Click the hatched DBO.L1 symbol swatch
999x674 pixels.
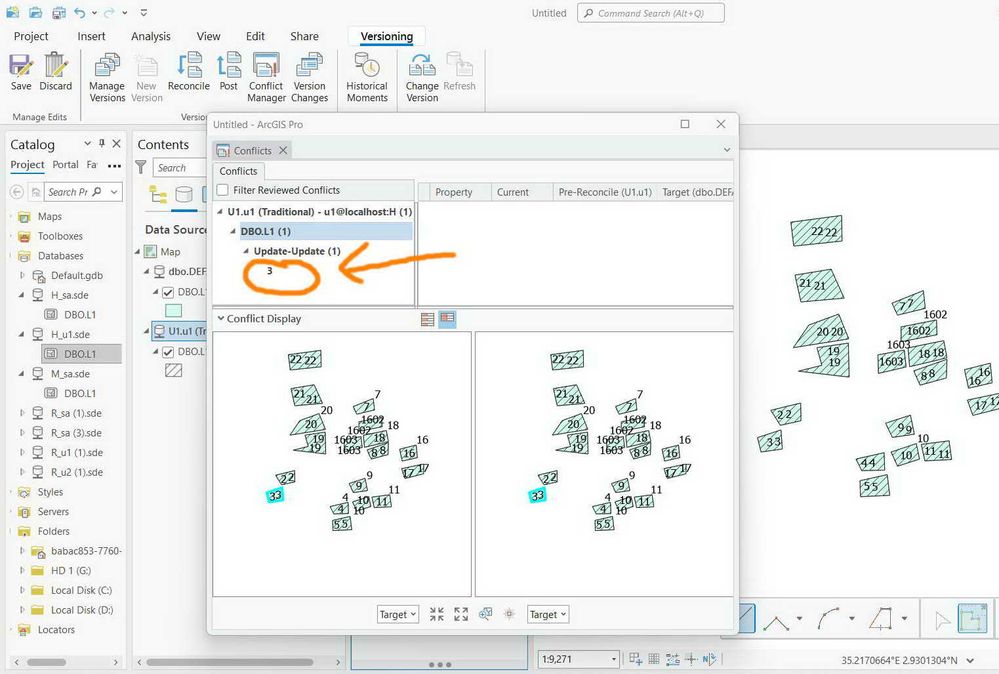173,370
